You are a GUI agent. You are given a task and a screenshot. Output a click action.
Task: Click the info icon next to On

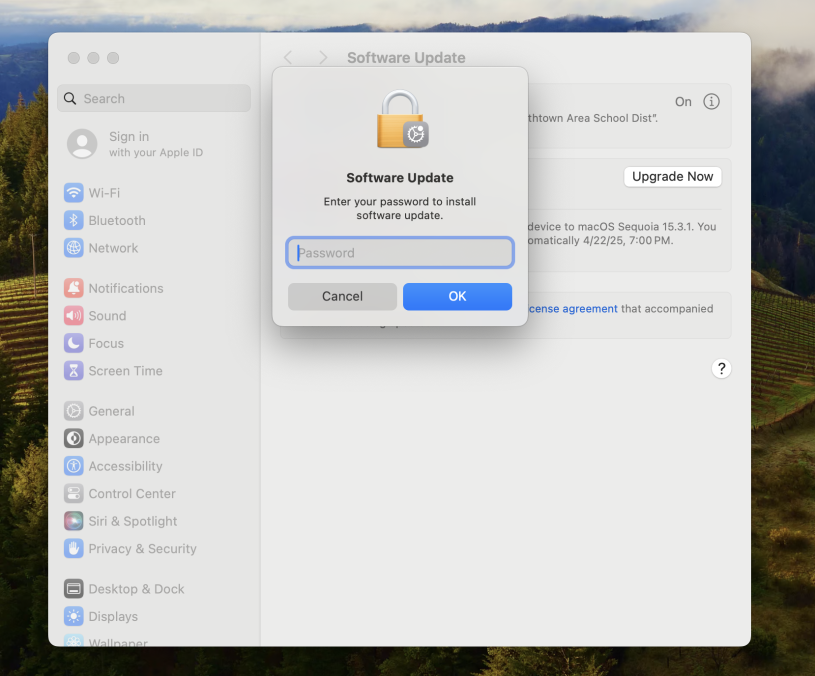point(711,101)
